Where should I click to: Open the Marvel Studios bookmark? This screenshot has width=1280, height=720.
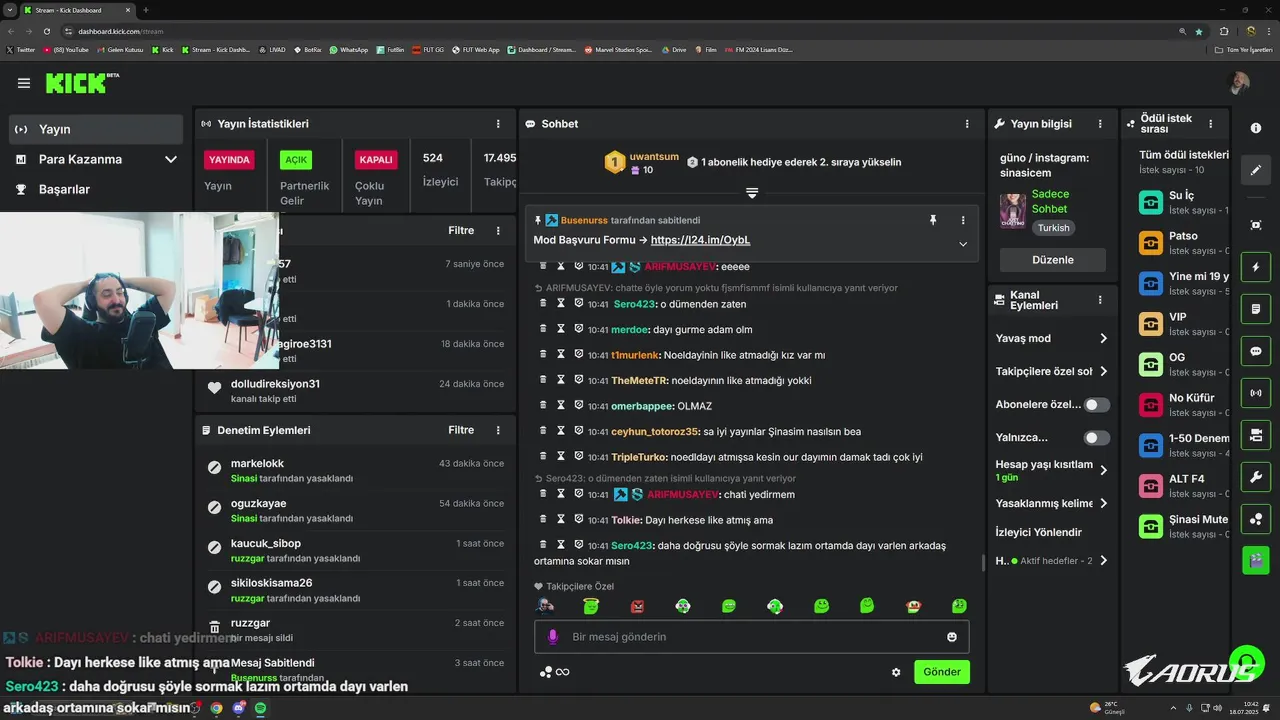(x=618, y=49)
